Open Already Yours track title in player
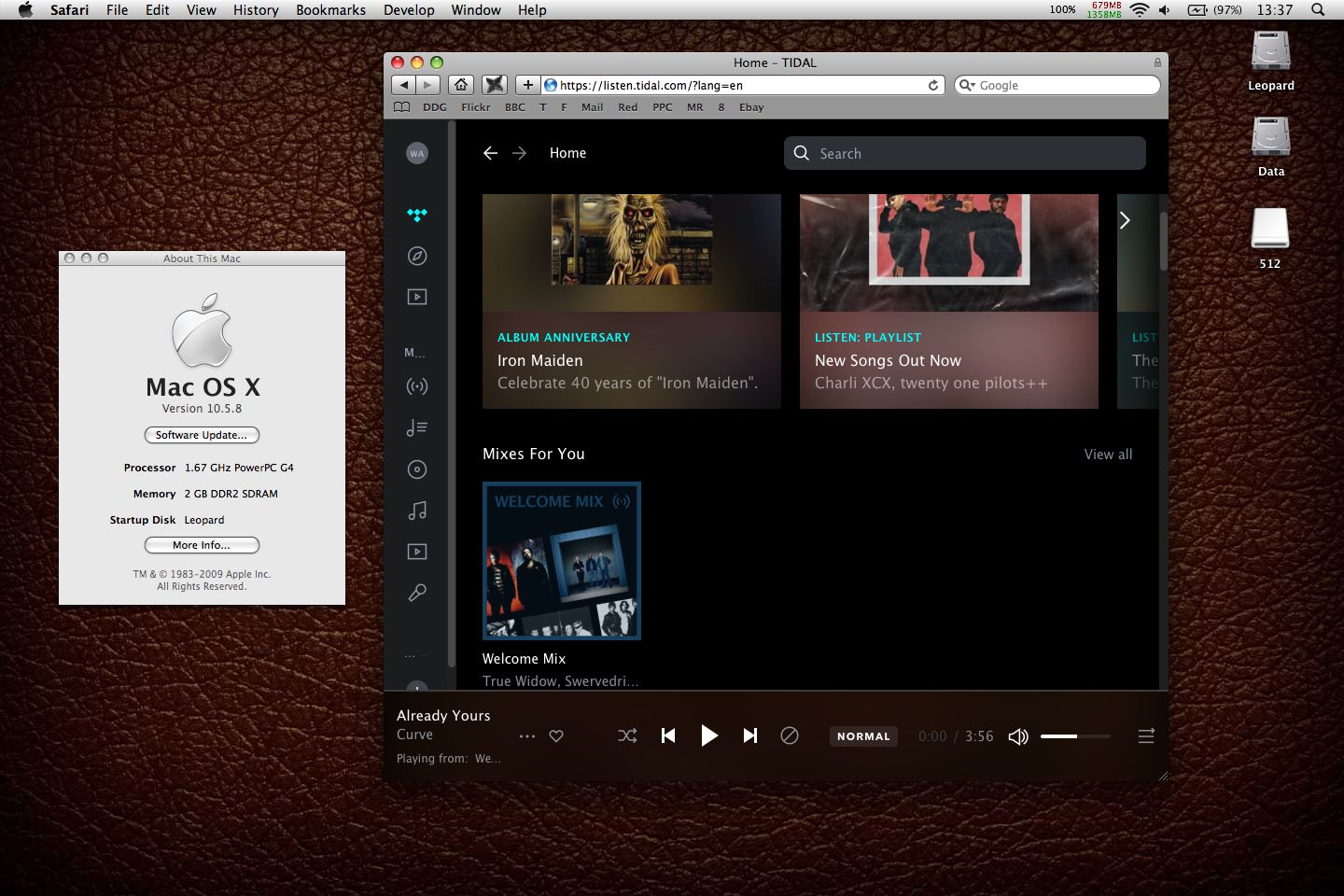Screen dimensions: 1344x896 443,716
